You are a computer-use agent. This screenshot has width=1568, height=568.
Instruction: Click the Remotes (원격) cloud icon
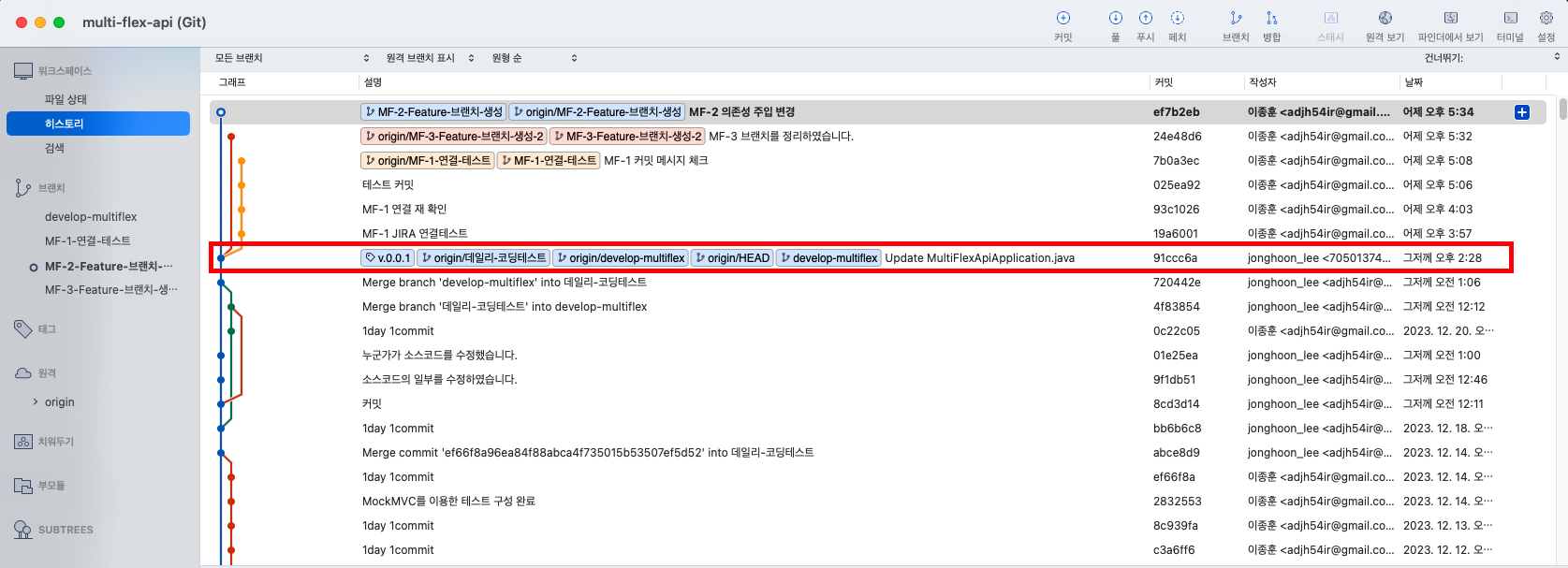pos(23,372)
